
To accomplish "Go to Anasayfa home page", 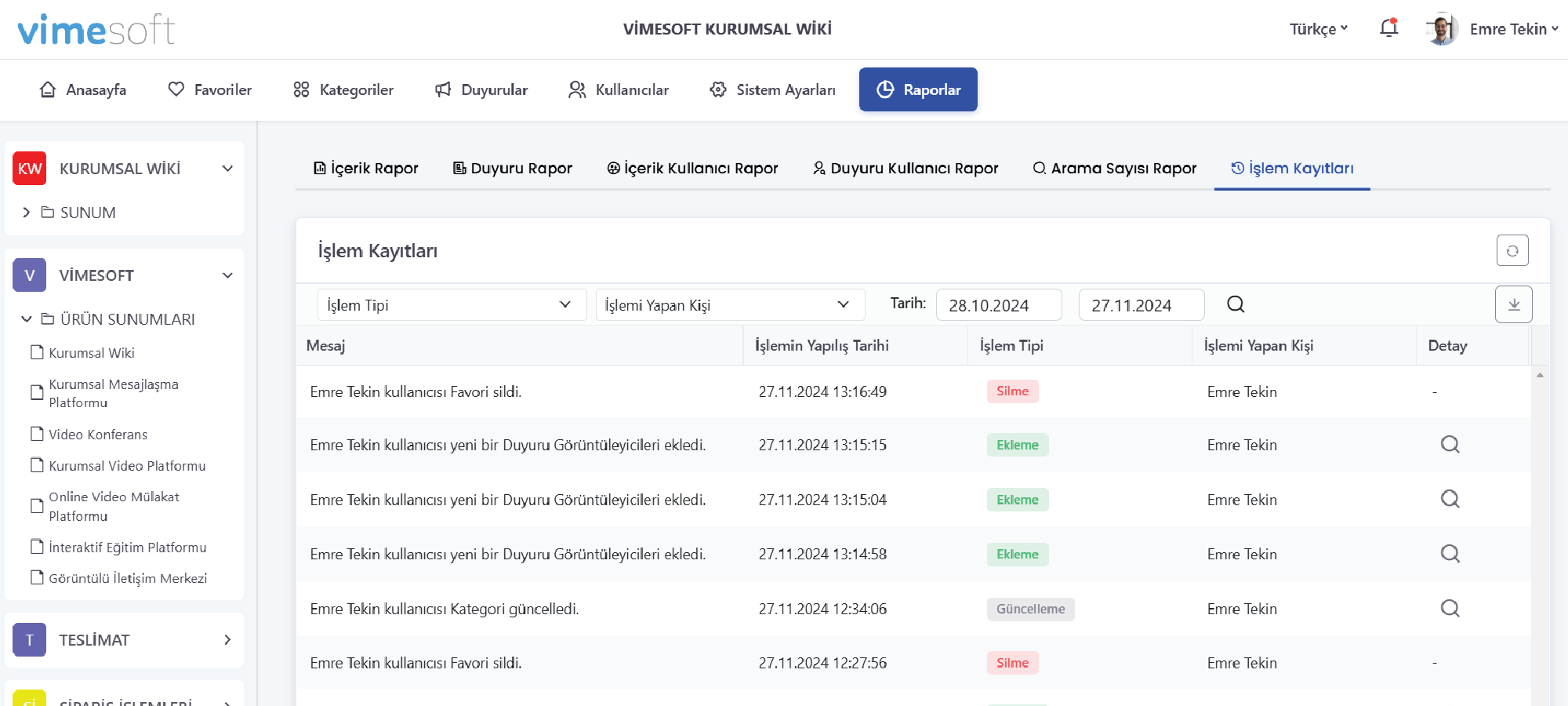I will 82,89.
